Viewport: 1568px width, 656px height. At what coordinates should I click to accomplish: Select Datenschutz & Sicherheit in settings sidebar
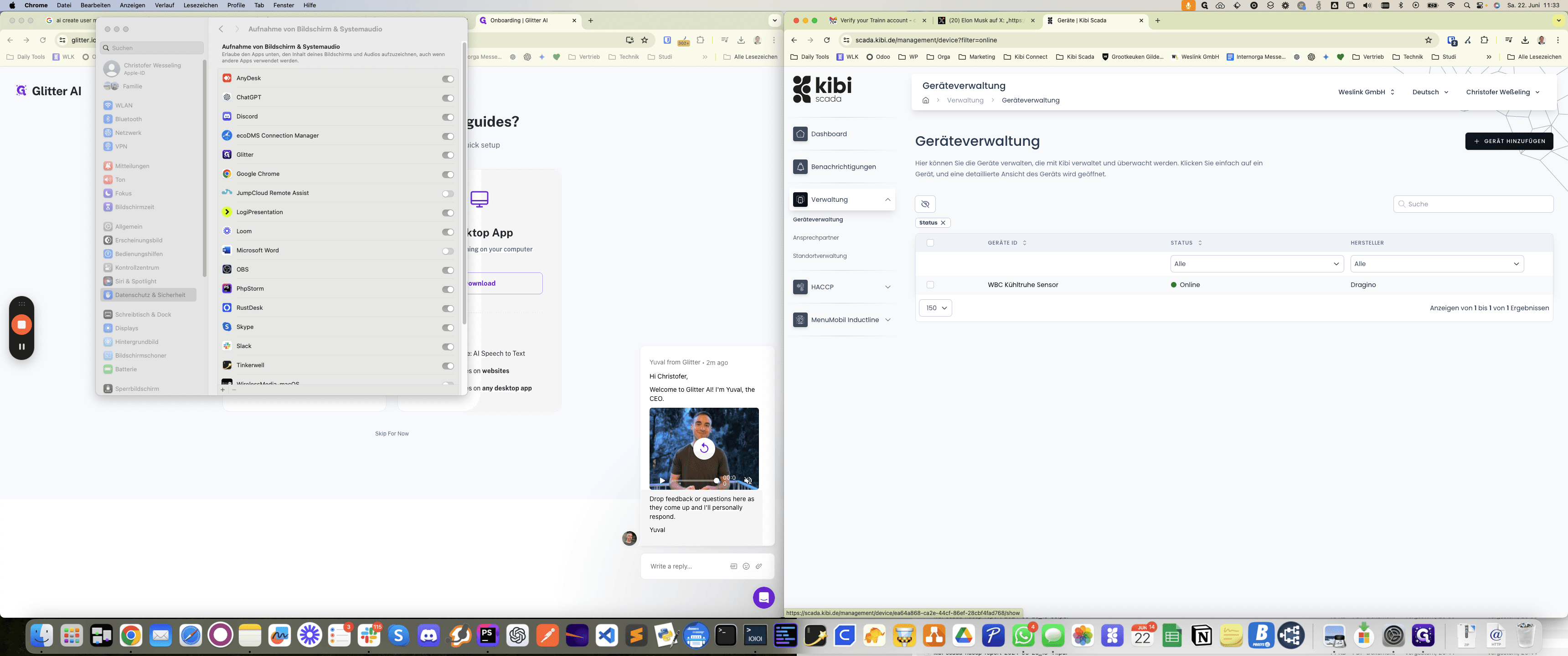coord(148,295)
